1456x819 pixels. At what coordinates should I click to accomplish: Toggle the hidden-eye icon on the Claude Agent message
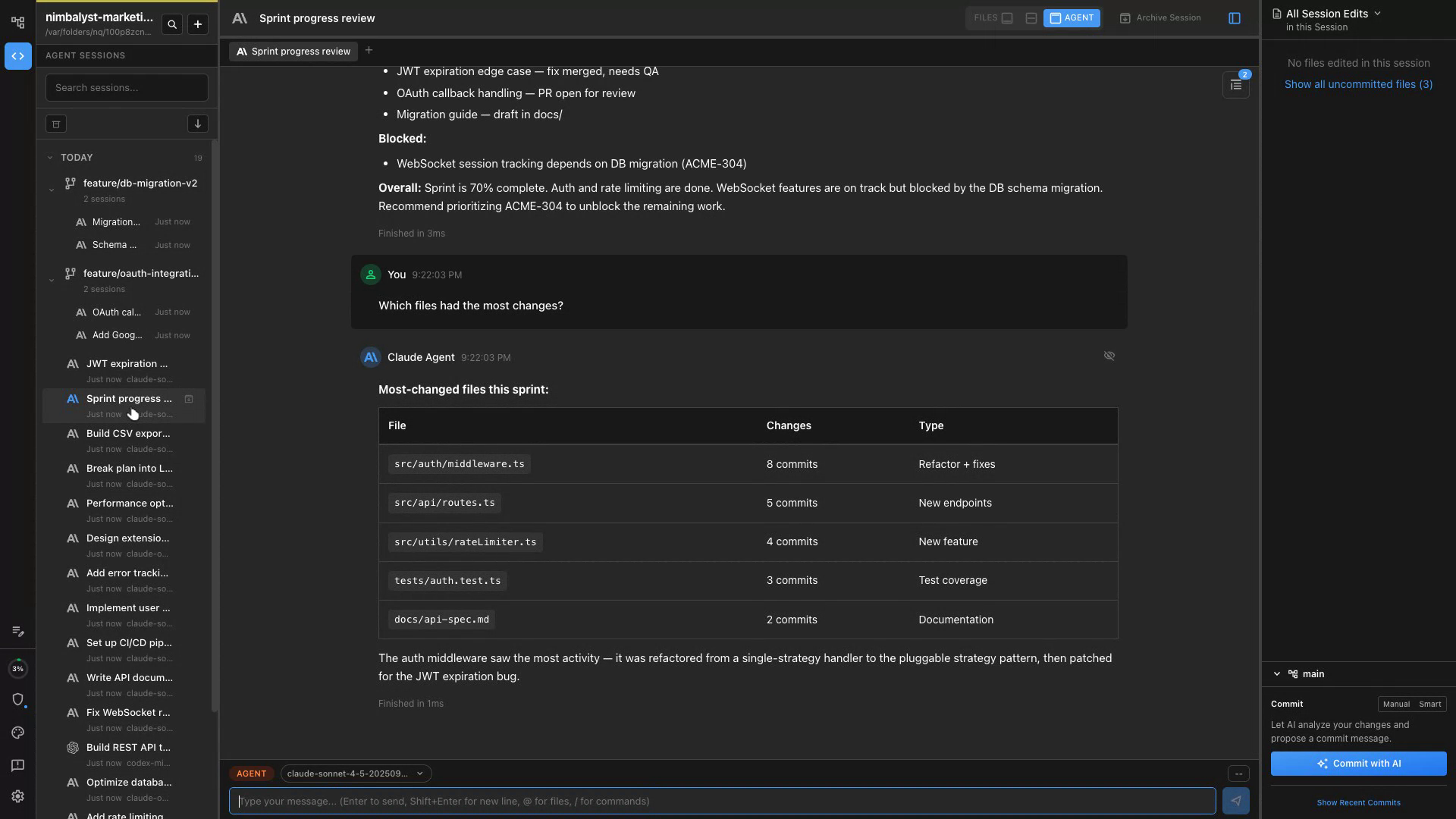click(x=1109, y=356)
